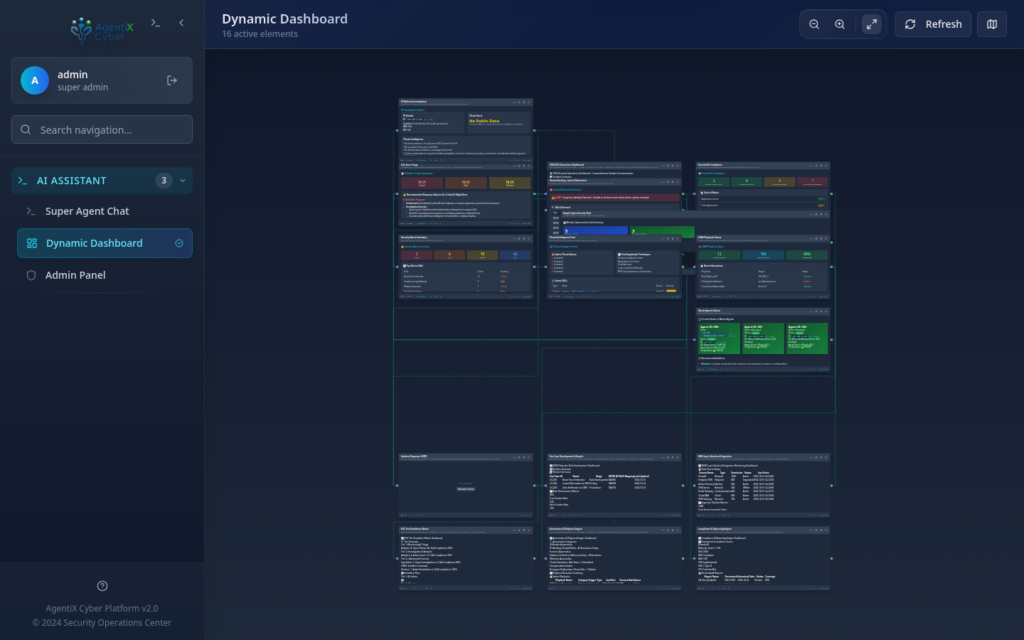This screenshot has width=1024, height=640.
Task: Click the Admin Panel shield icon
Action: pos(31,275)
